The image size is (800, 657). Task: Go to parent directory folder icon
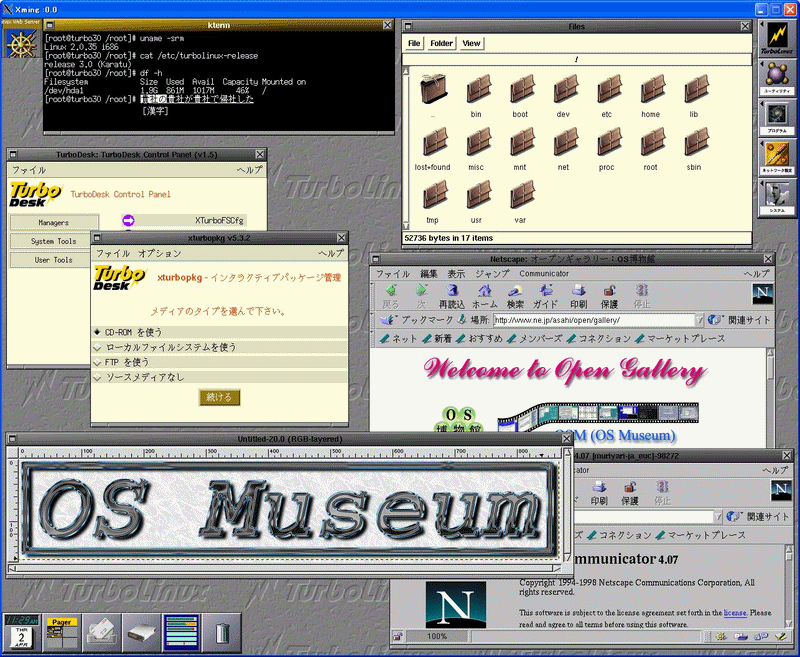(x=434, y=89)
